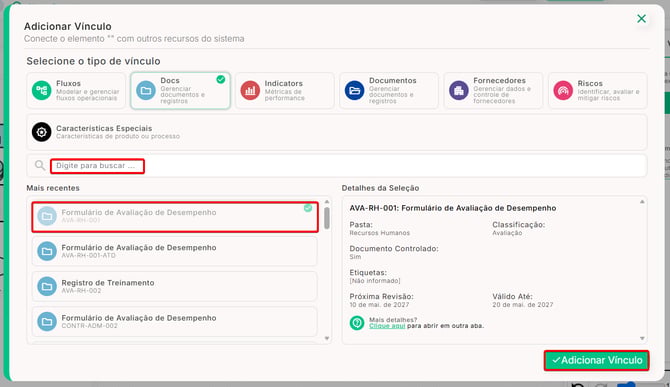Click details panel scroll up arrow
670x387 pixels.
point(642,202)
